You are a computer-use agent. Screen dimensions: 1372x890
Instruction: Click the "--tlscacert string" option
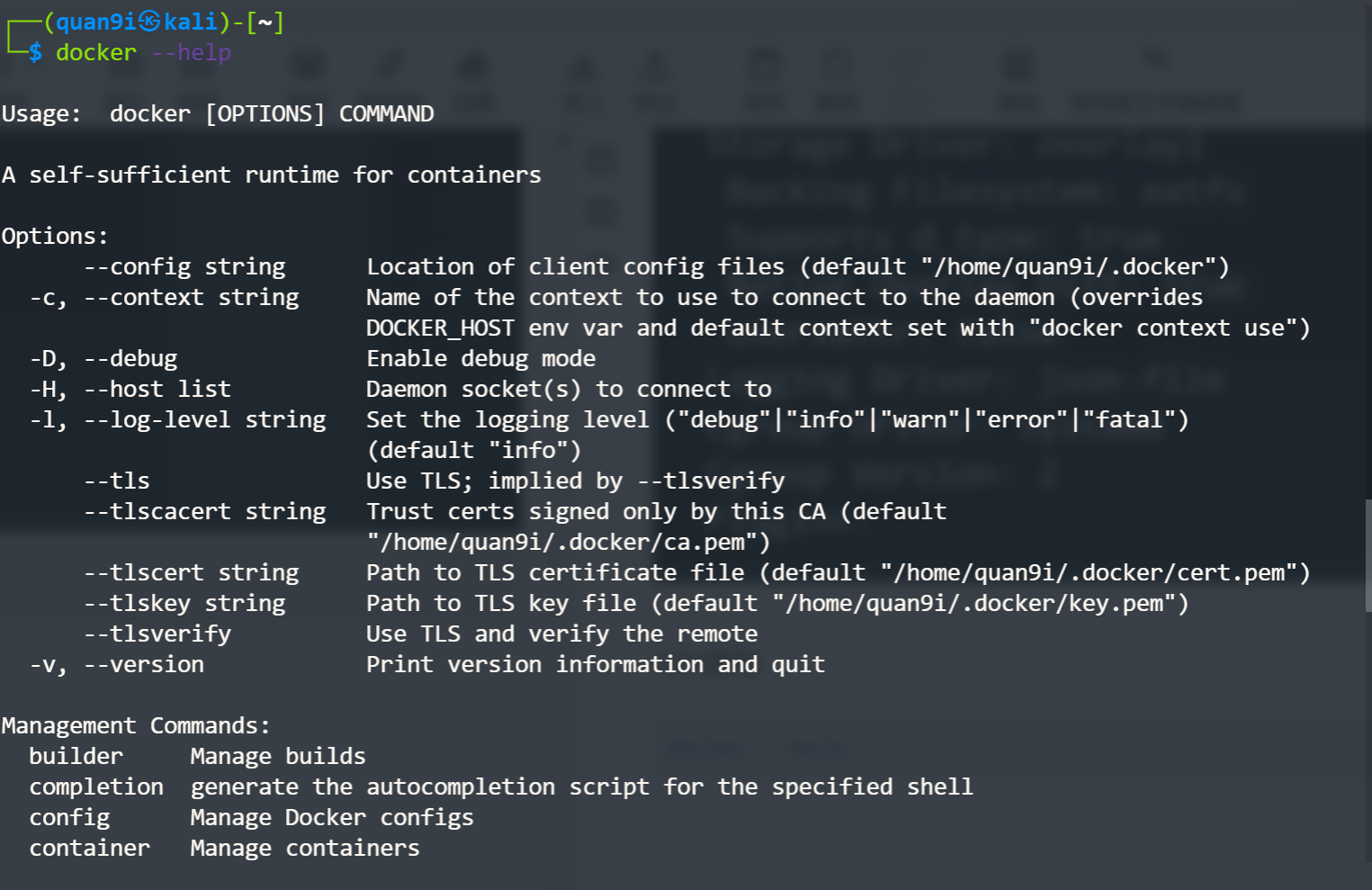click(x=204, y=512)
